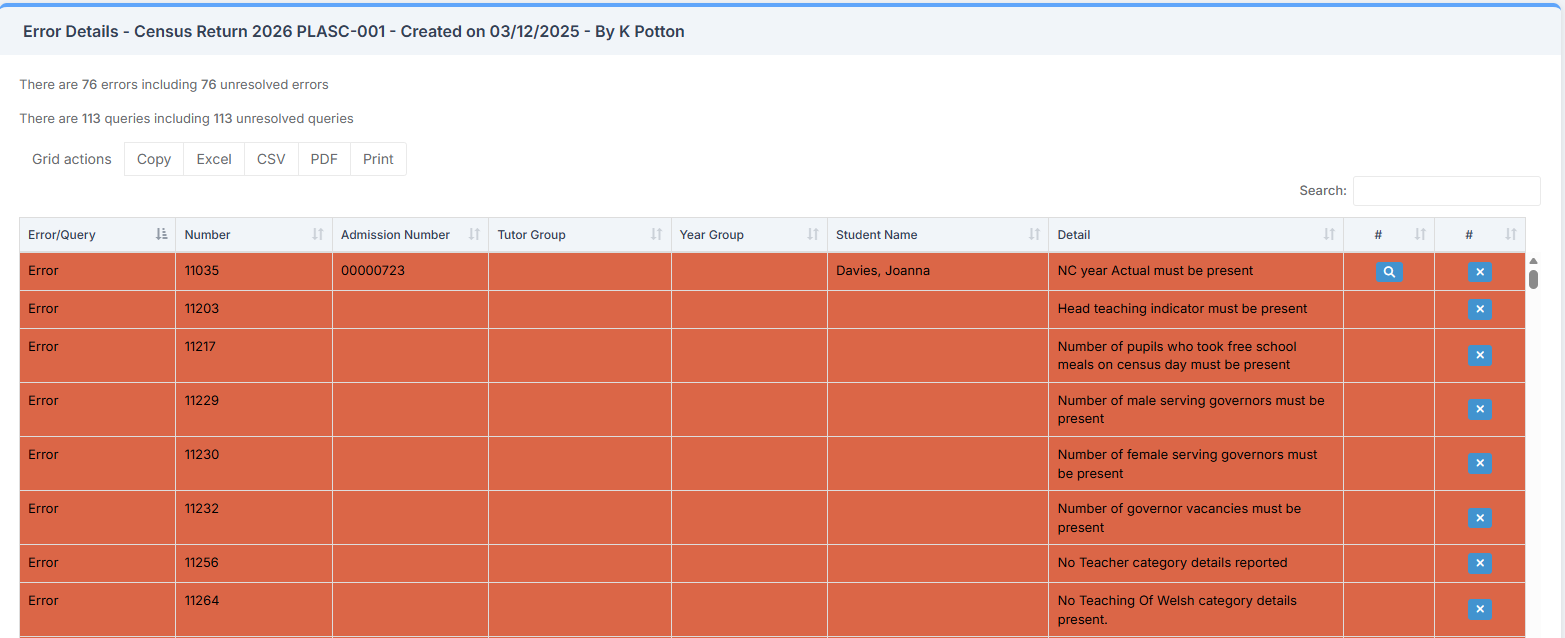Click X icon for female governors error

tap(1479, 463)
